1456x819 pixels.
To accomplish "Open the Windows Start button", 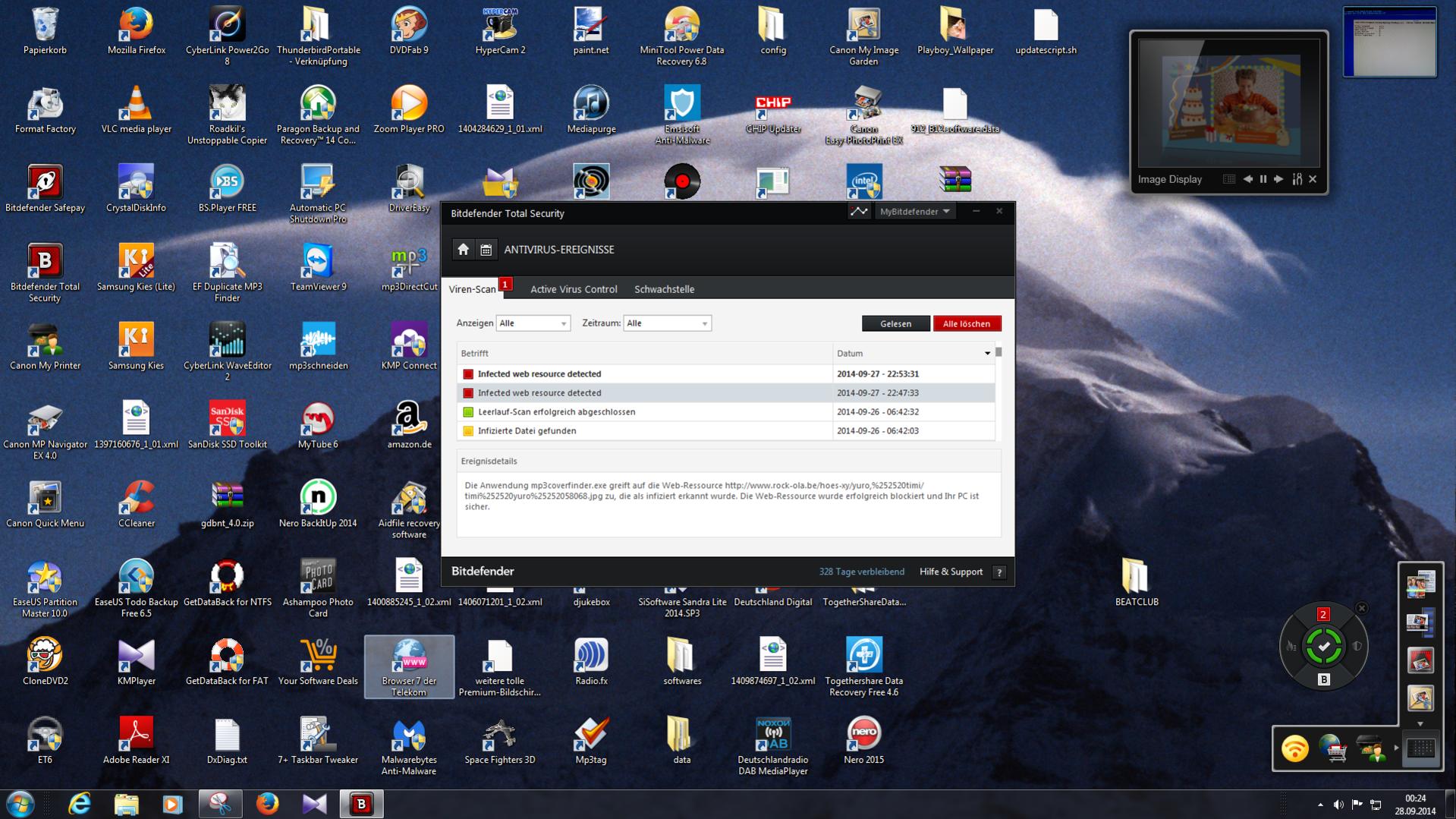I will coord(20,804).
